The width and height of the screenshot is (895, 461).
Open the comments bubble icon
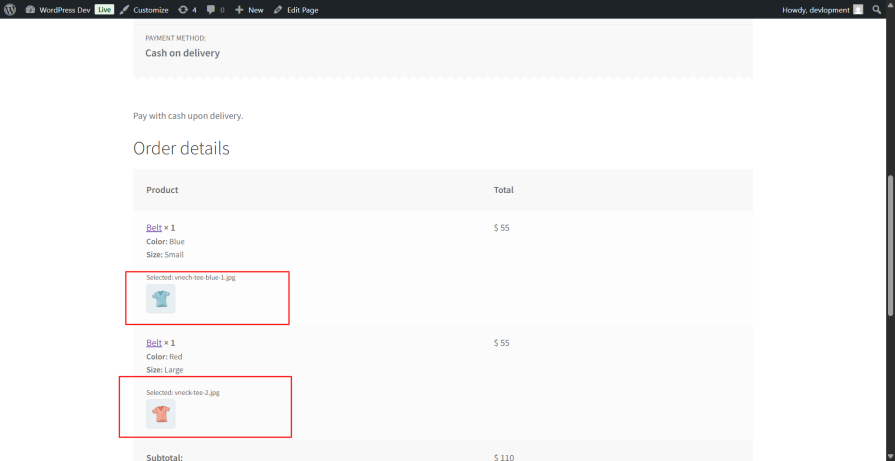pyautogui.click(x=211, y=10)
